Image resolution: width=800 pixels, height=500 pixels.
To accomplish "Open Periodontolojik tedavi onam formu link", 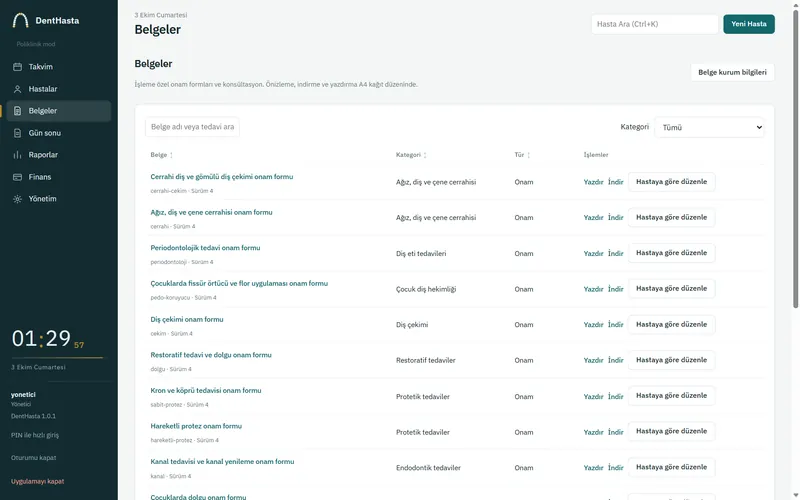I will pos(205,248).
